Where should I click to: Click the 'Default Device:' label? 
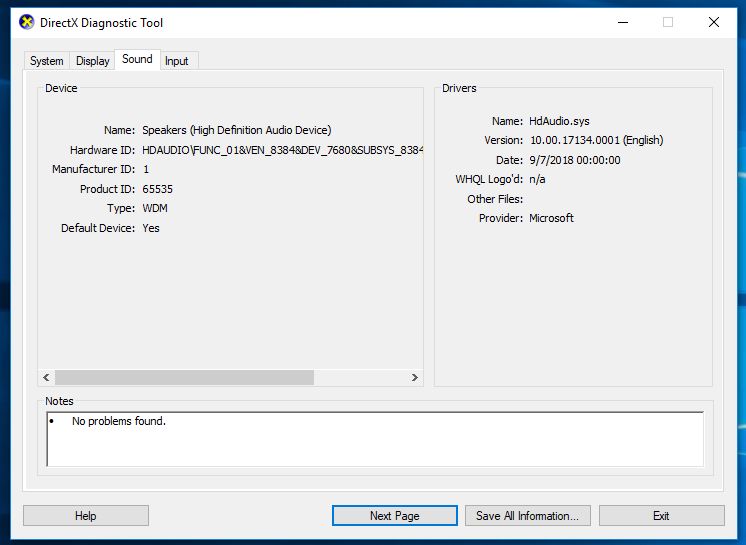(98, 228)
